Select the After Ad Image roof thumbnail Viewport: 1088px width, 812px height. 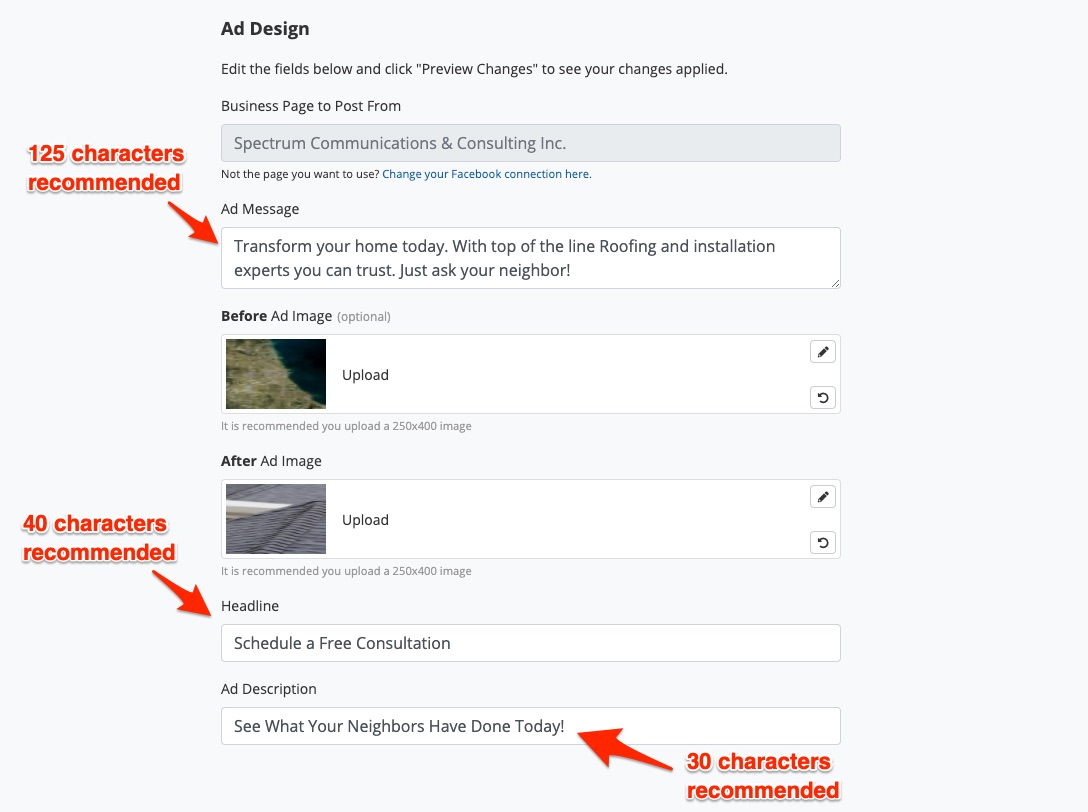276,519
